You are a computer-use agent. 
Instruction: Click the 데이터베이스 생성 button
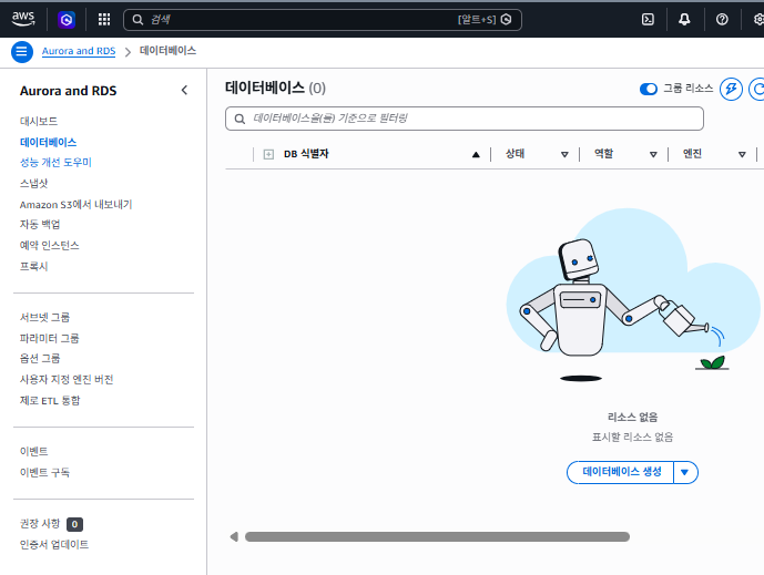pyautogui.click(x=620, y=472)
